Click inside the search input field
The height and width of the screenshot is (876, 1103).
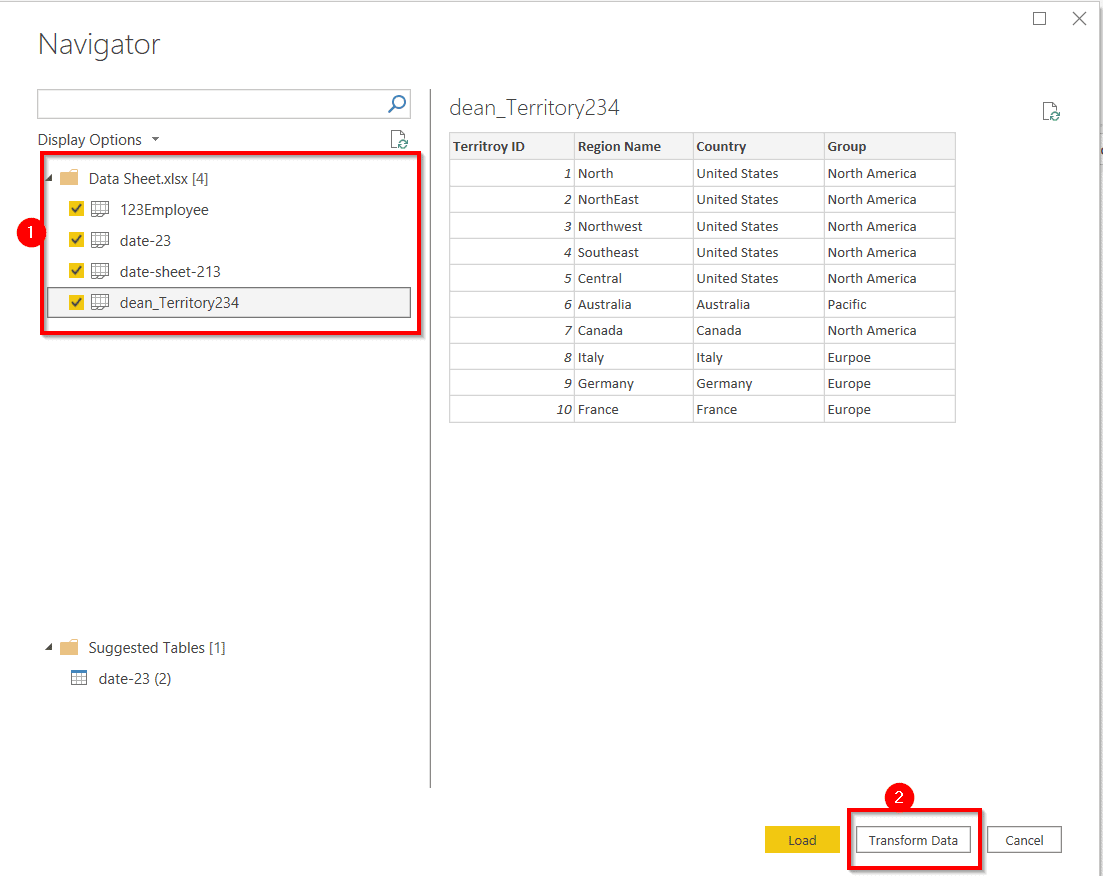tap(200, 104)
